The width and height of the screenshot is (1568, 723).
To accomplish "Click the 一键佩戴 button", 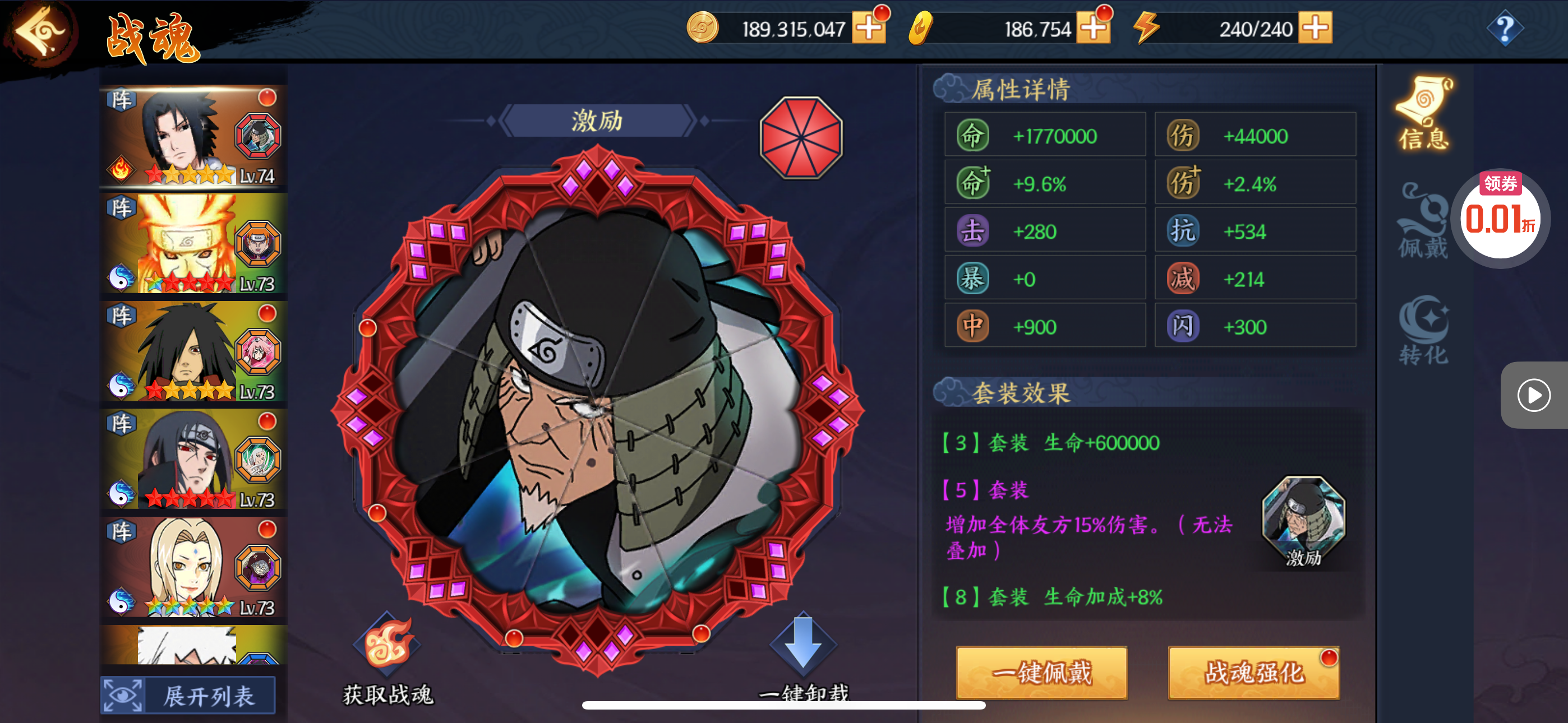I will pos(1041,673).
